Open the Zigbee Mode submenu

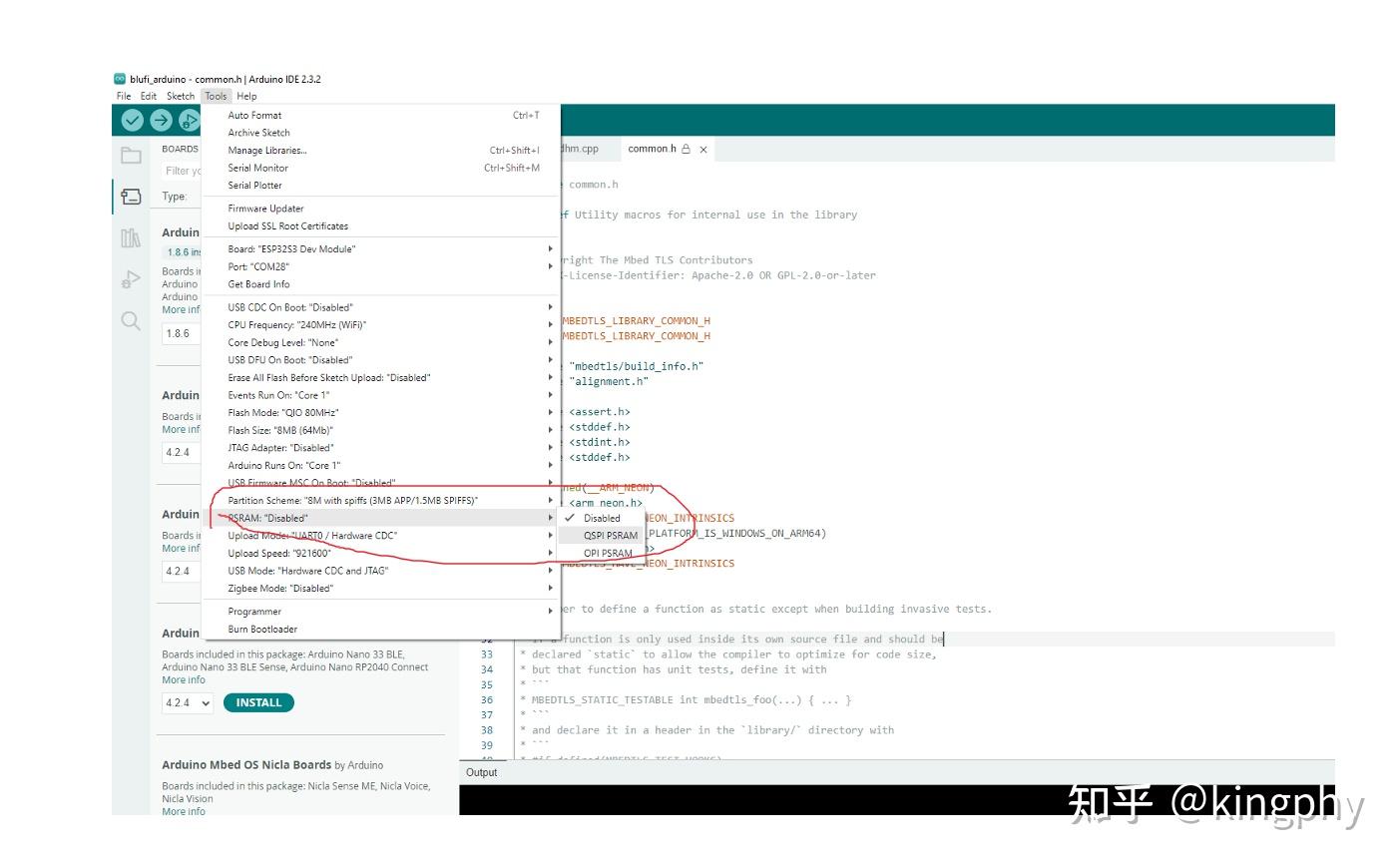[x=380, y=589]
